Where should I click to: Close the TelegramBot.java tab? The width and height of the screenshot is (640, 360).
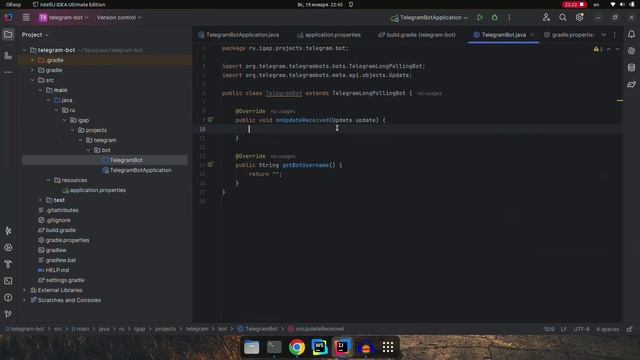click(x=532, y=35)
